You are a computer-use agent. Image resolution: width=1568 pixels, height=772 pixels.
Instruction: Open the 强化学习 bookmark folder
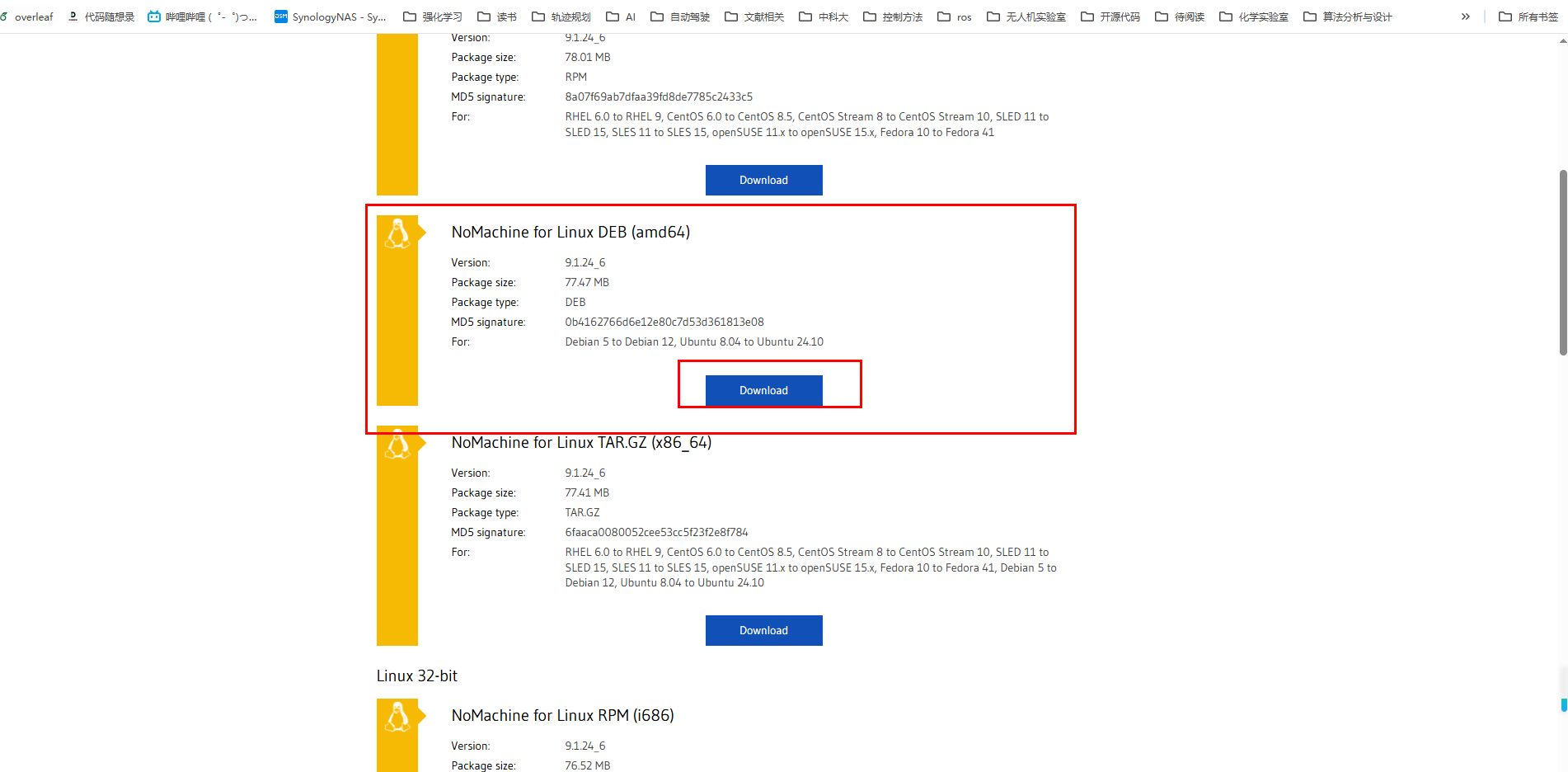point(433,16)
